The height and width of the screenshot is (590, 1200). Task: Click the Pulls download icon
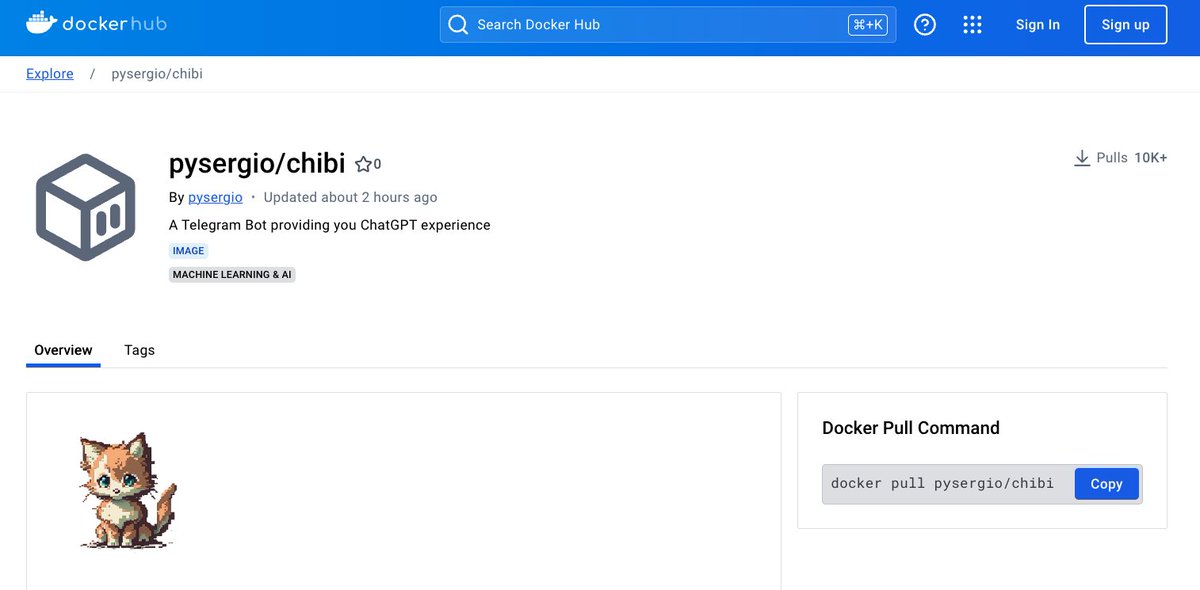click(1082, 157)
